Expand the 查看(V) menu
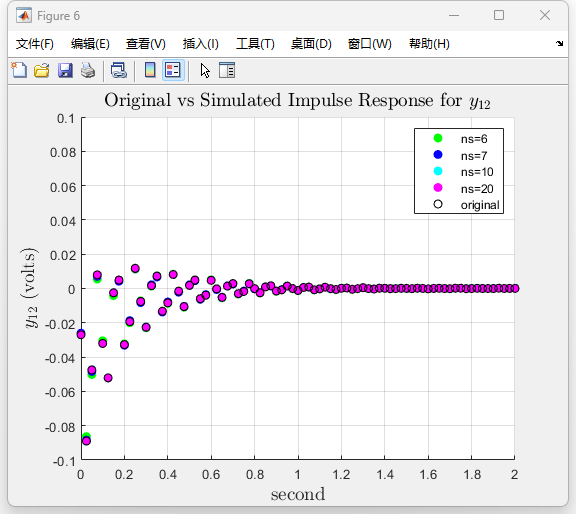The image size is (576, 514). 145,44
